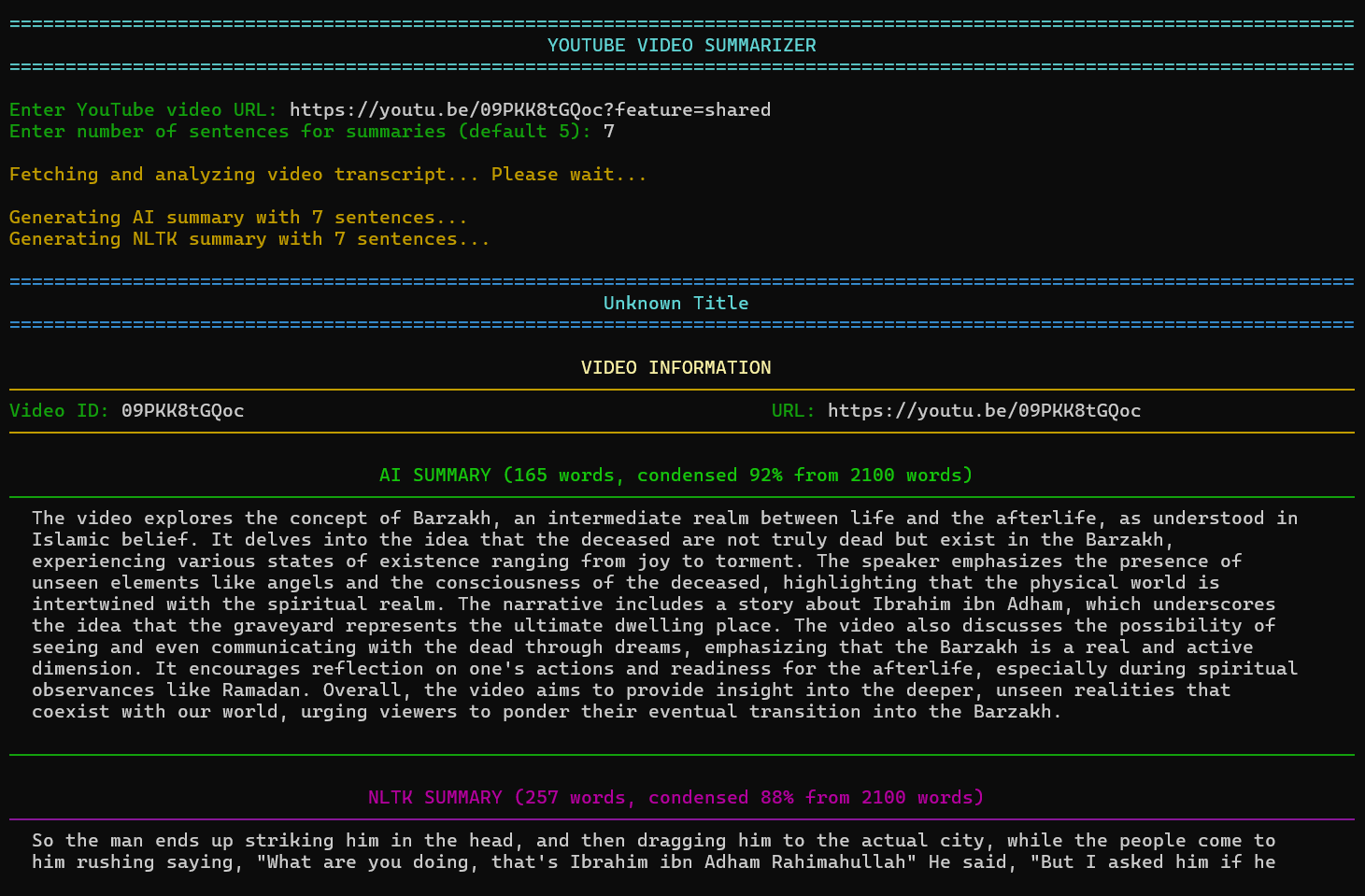
Task: Click the YOUTUBE VIDEO SUMMARIZER title
Action: (x=681, y=46)
